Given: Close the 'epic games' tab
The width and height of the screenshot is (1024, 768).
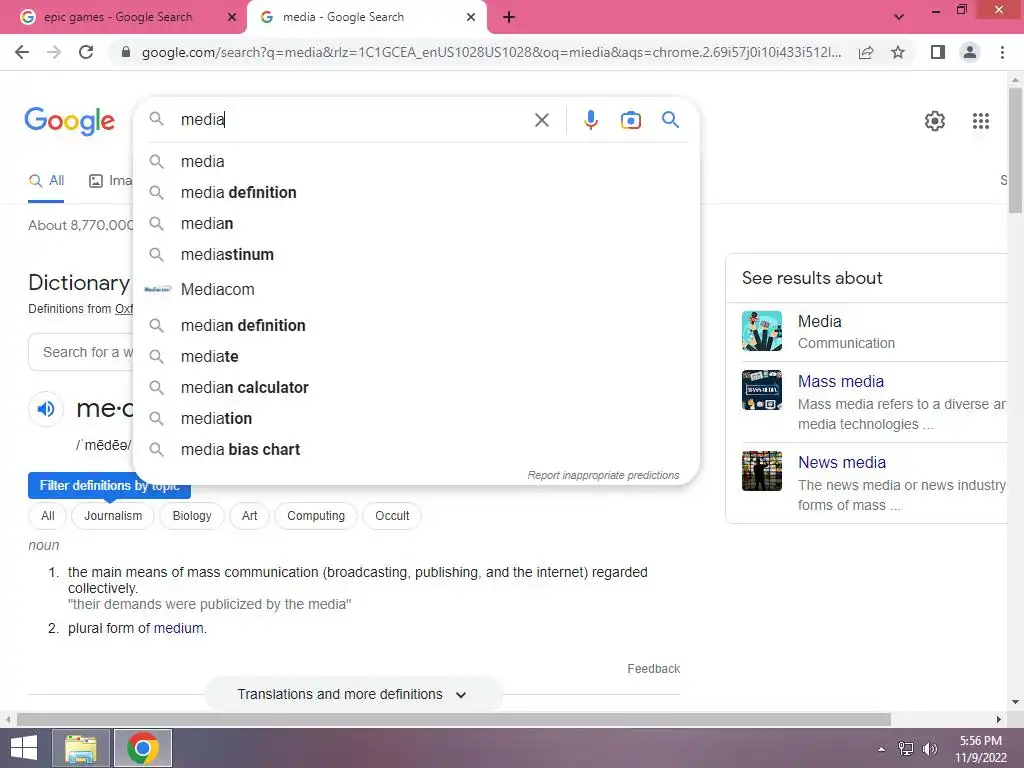Looking at the screenshot, I should pyautogui.click(x=231, y=17).
